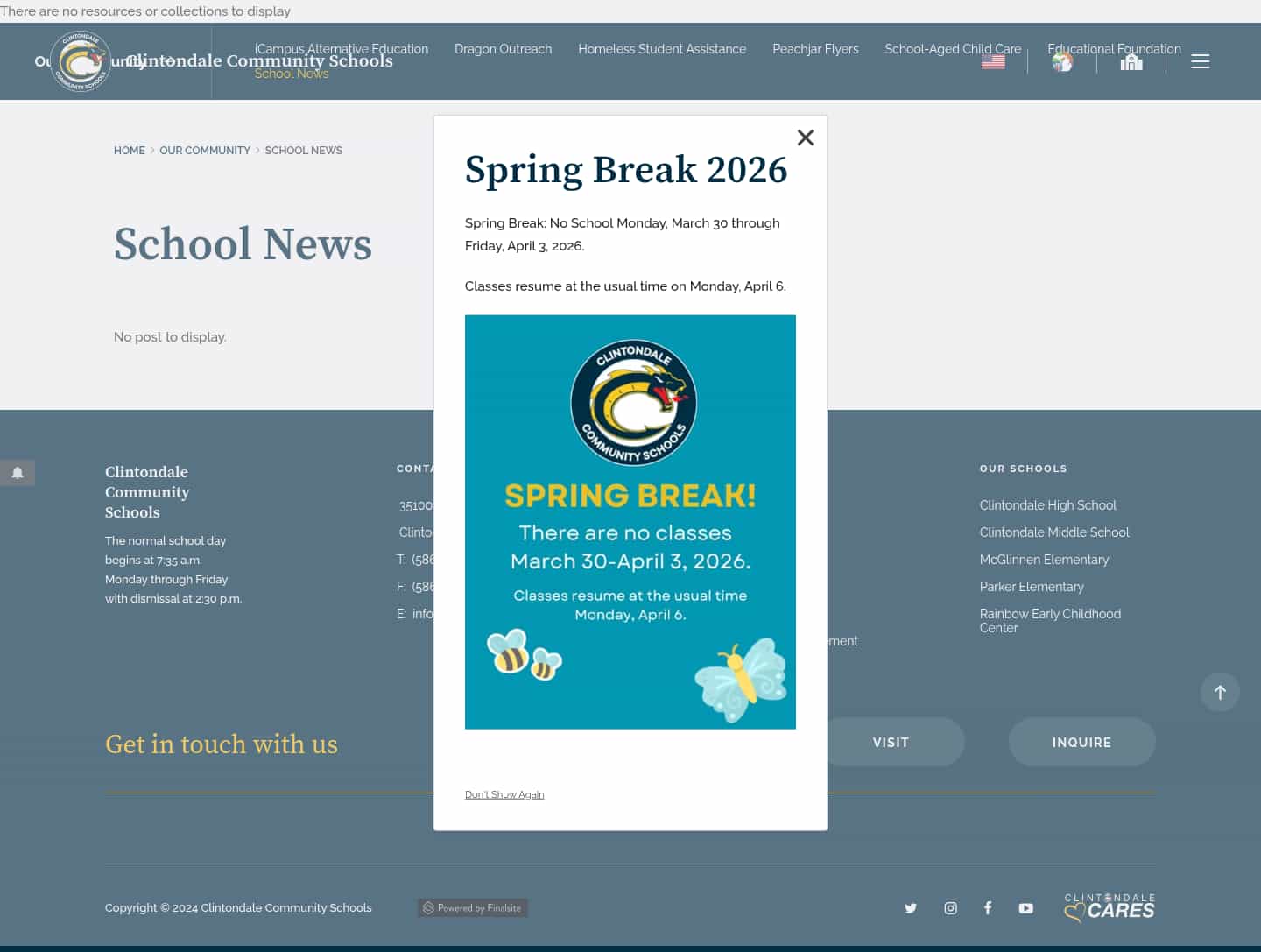Open the Instagram social icon
The width and height of the screenshot is (1261, 952).
pos(951,908)
